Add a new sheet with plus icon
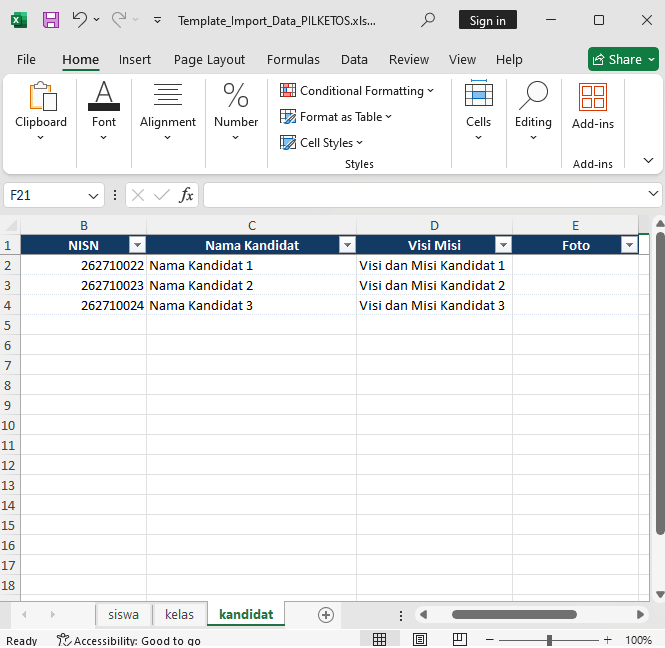Viewport: 665px width, 648px height. tap(326, 615)
